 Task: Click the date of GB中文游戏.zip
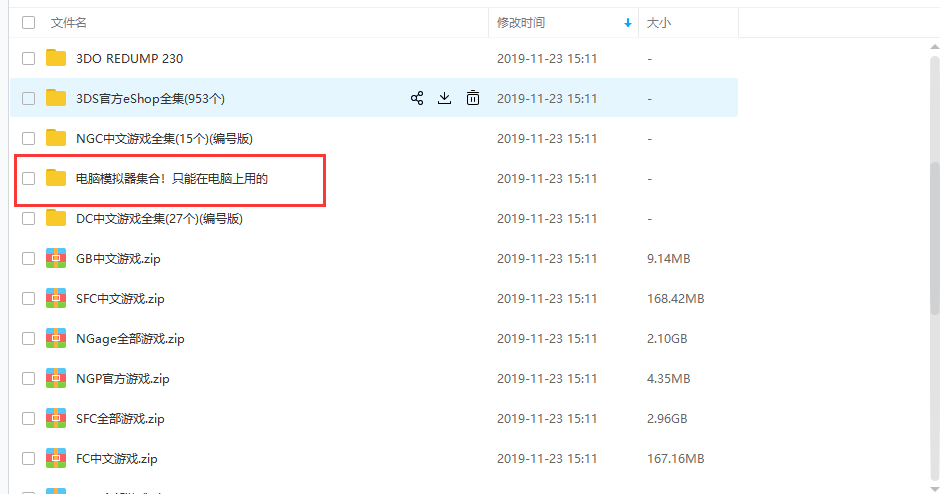547,258
